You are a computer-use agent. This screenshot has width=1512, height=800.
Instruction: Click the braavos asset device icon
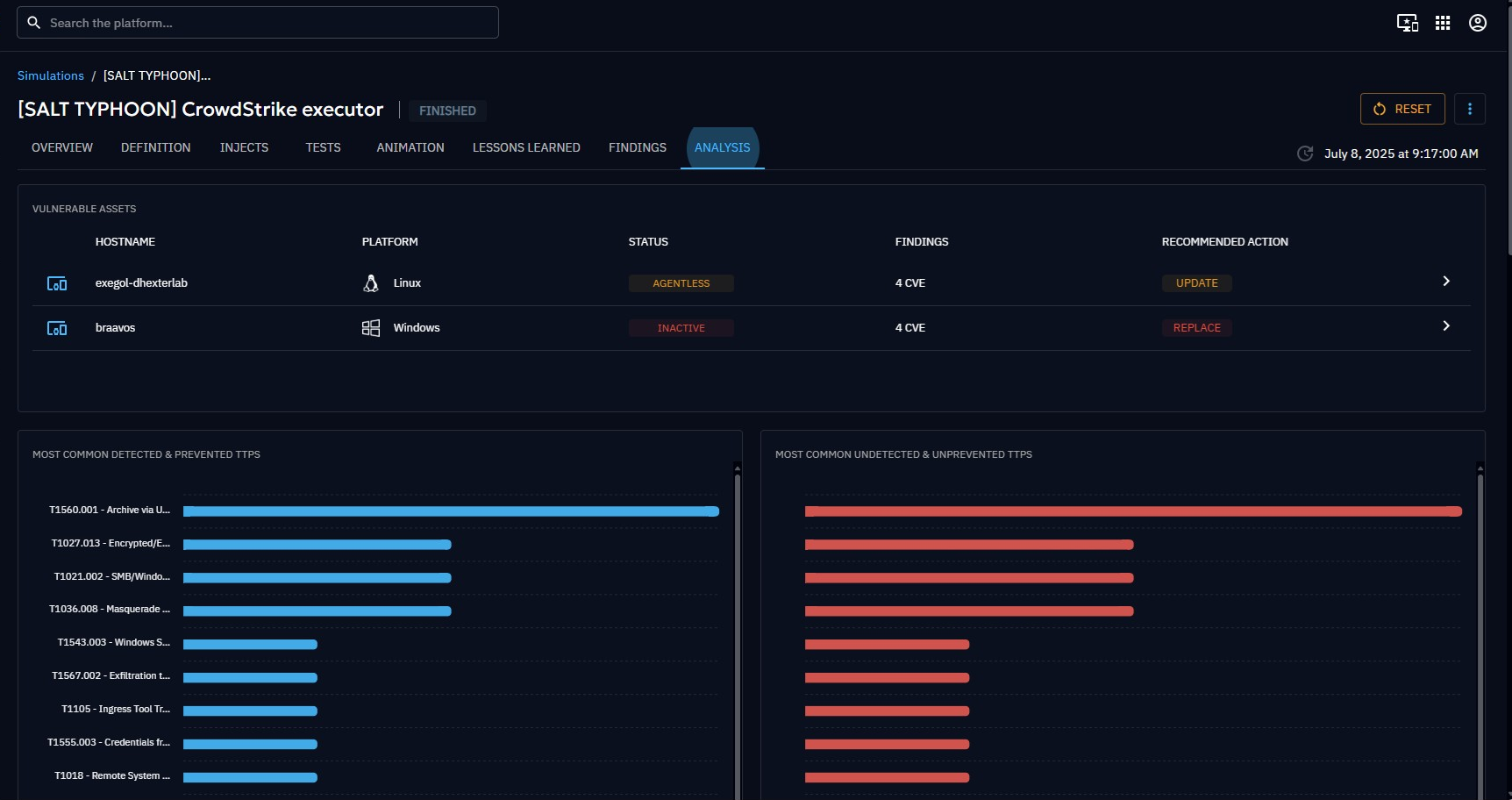57,328
